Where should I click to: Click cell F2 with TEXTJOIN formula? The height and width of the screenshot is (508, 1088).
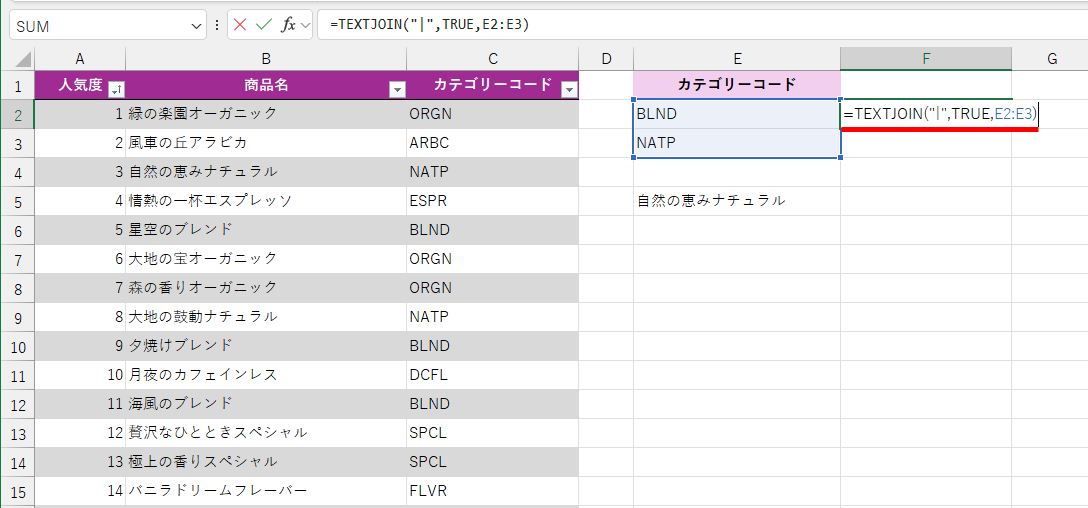(926, 114)
